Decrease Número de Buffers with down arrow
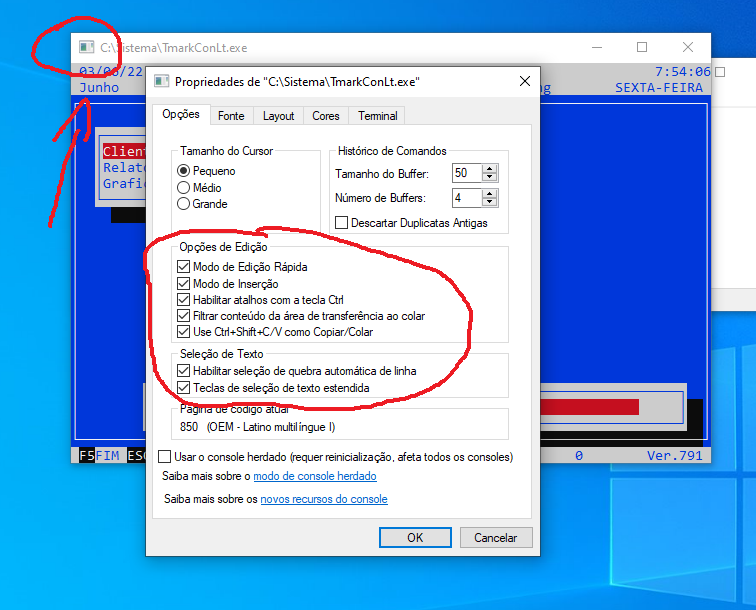 tap(489, 202)
